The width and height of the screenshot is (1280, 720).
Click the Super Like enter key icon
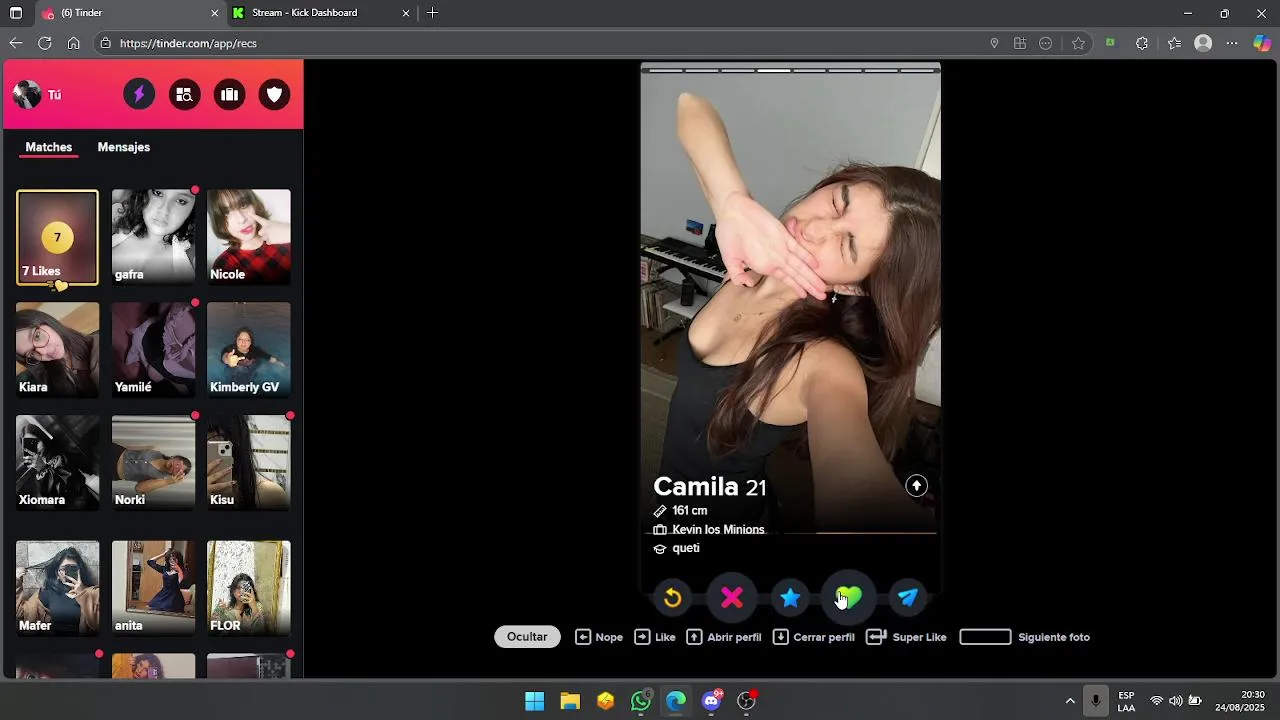(876, 637)
